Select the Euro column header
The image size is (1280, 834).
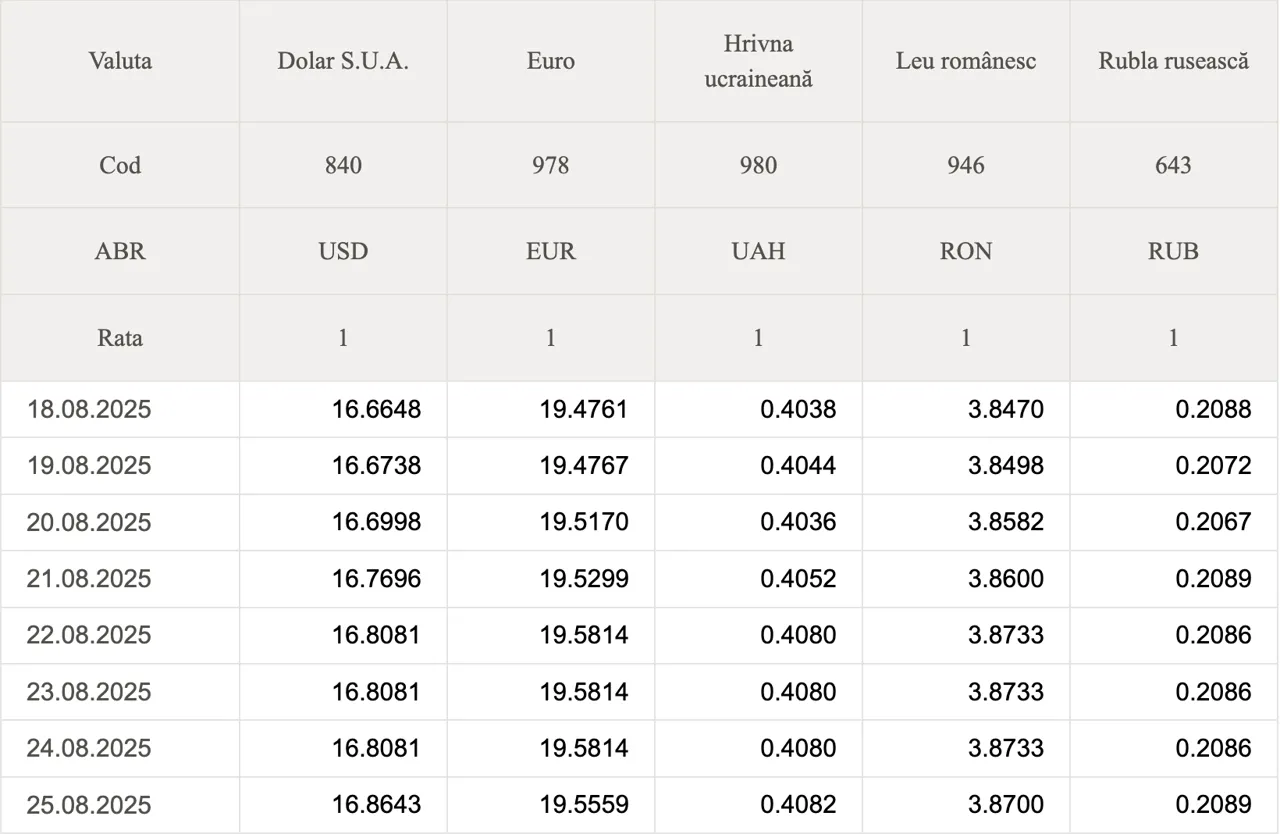click(x=551, y=61)
